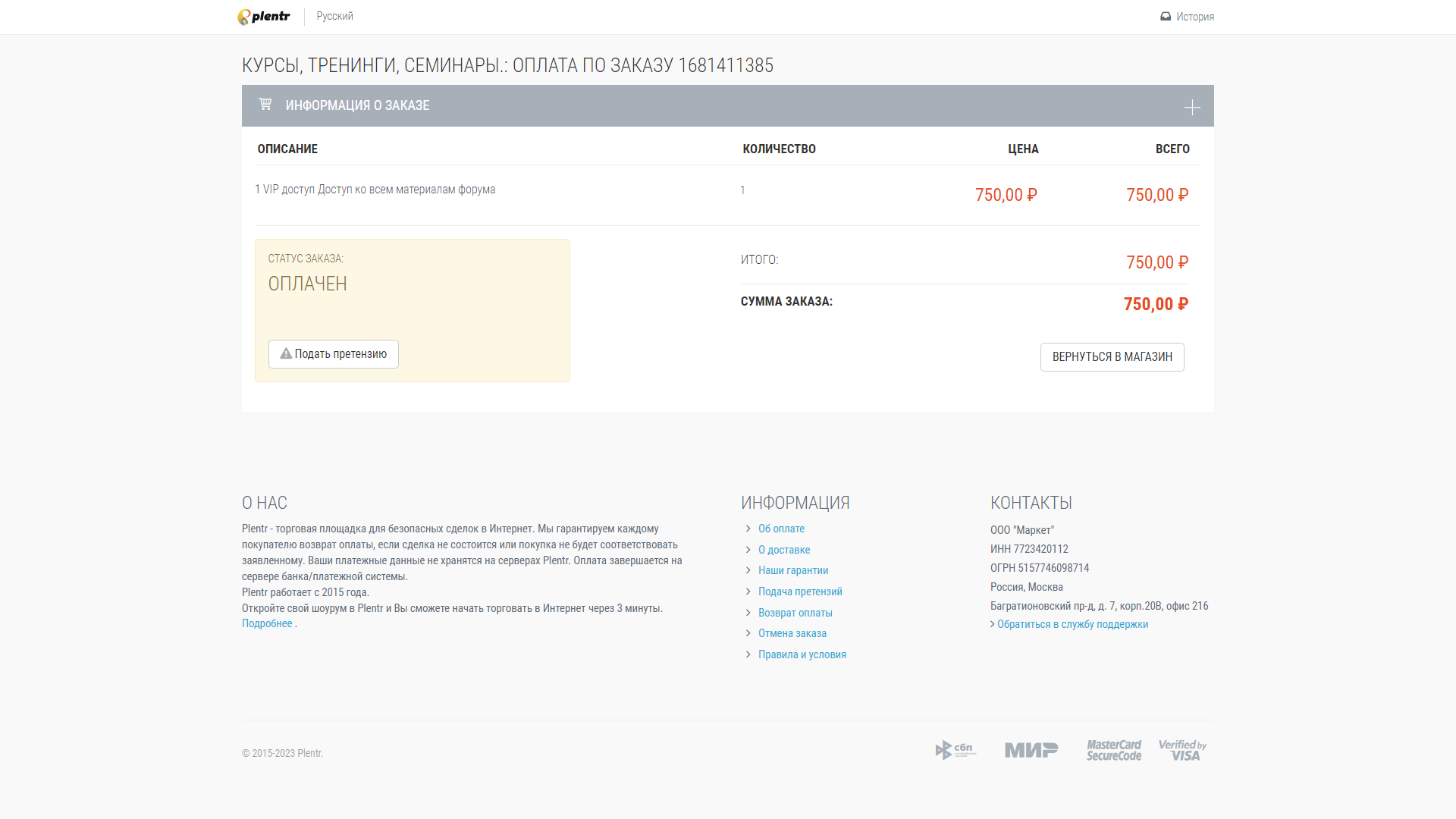The image size is (1456, 819).
Task: Click the © 2015-2023 Plentr copyright text
Action: point(282,753)
